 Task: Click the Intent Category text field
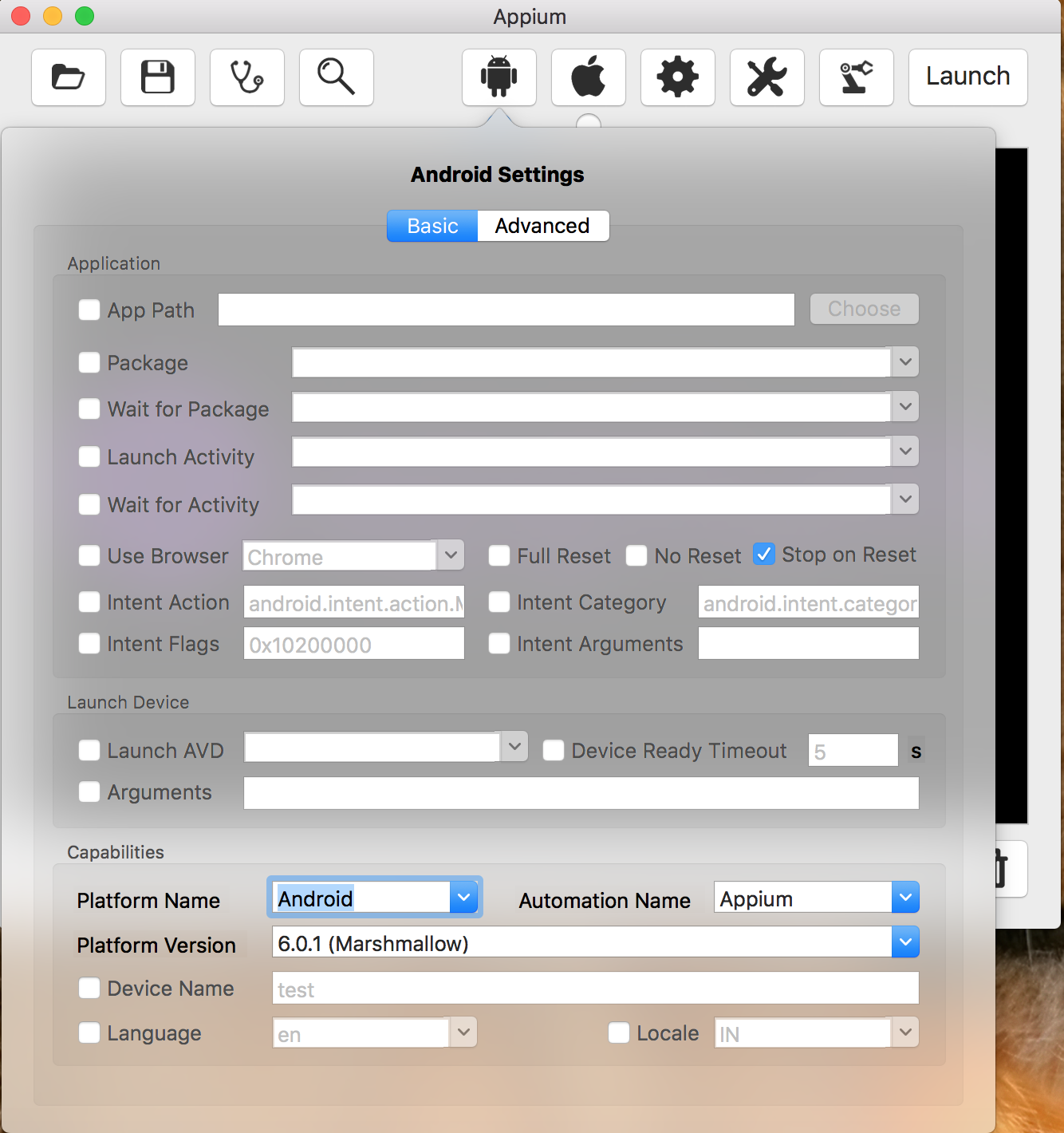pyautogui.click(x=809, y=602)
